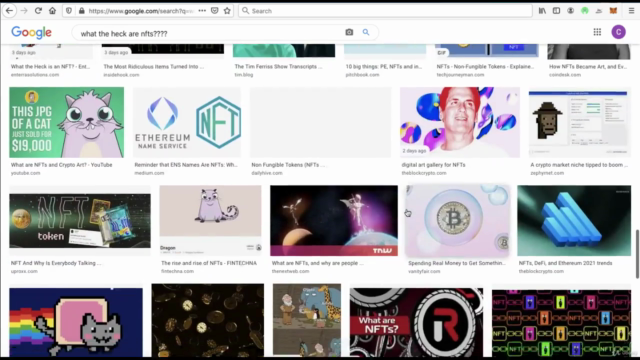The width and height of the screenshot is (640, 360).
Task: Toggle the sidebar view icon
Action: click(556, 11)
